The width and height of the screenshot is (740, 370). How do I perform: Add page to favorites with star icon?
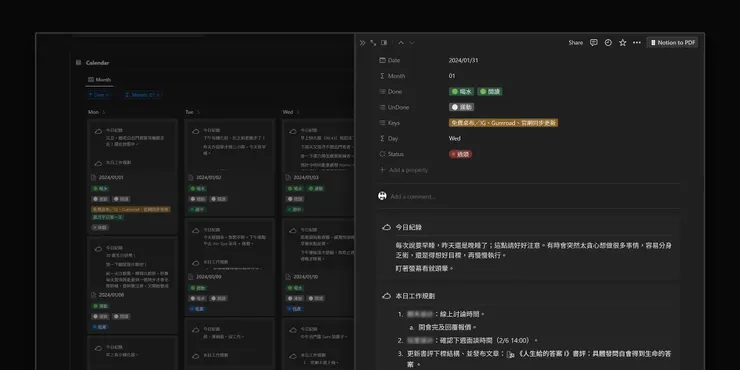pos(622,42)
